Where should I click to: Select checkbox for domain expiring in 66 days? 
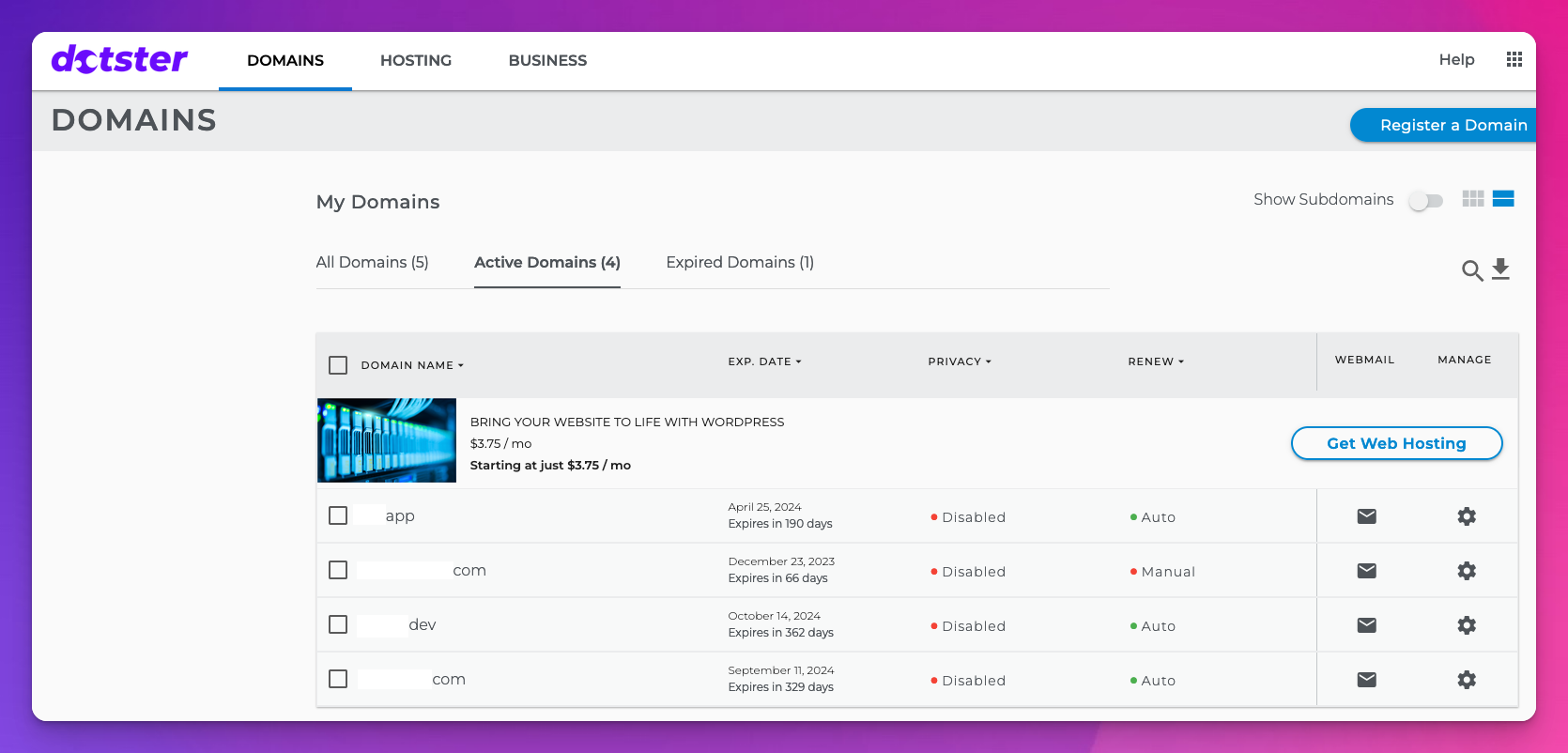pos(338,570)
